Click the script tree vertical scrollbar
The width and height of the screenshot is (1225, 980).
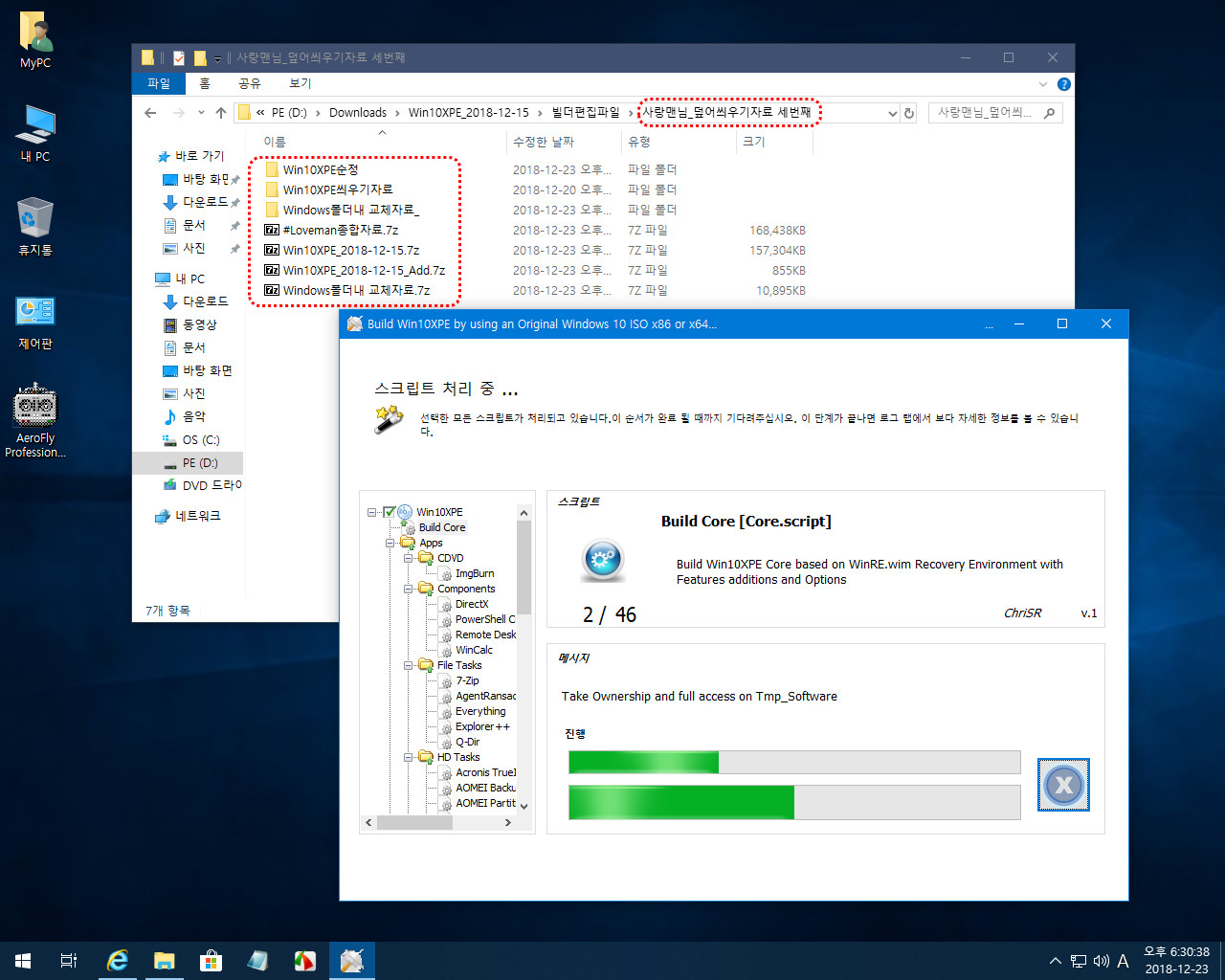click(523, 659)
